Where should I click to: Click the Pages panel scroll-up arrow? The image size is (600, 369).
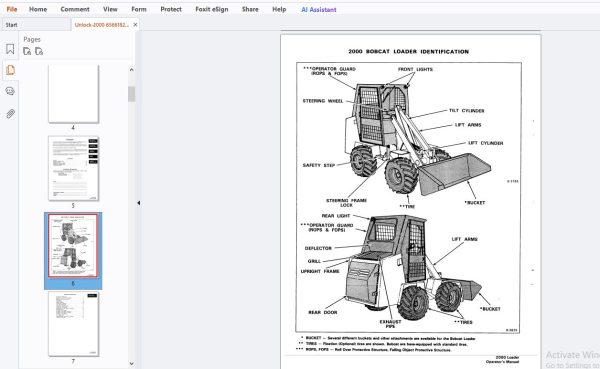click(x=131, y=70)
